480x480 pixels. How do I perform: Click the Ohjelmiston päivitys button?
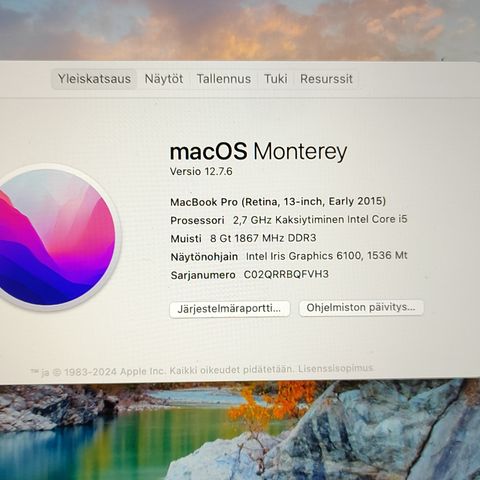(361, 308)
